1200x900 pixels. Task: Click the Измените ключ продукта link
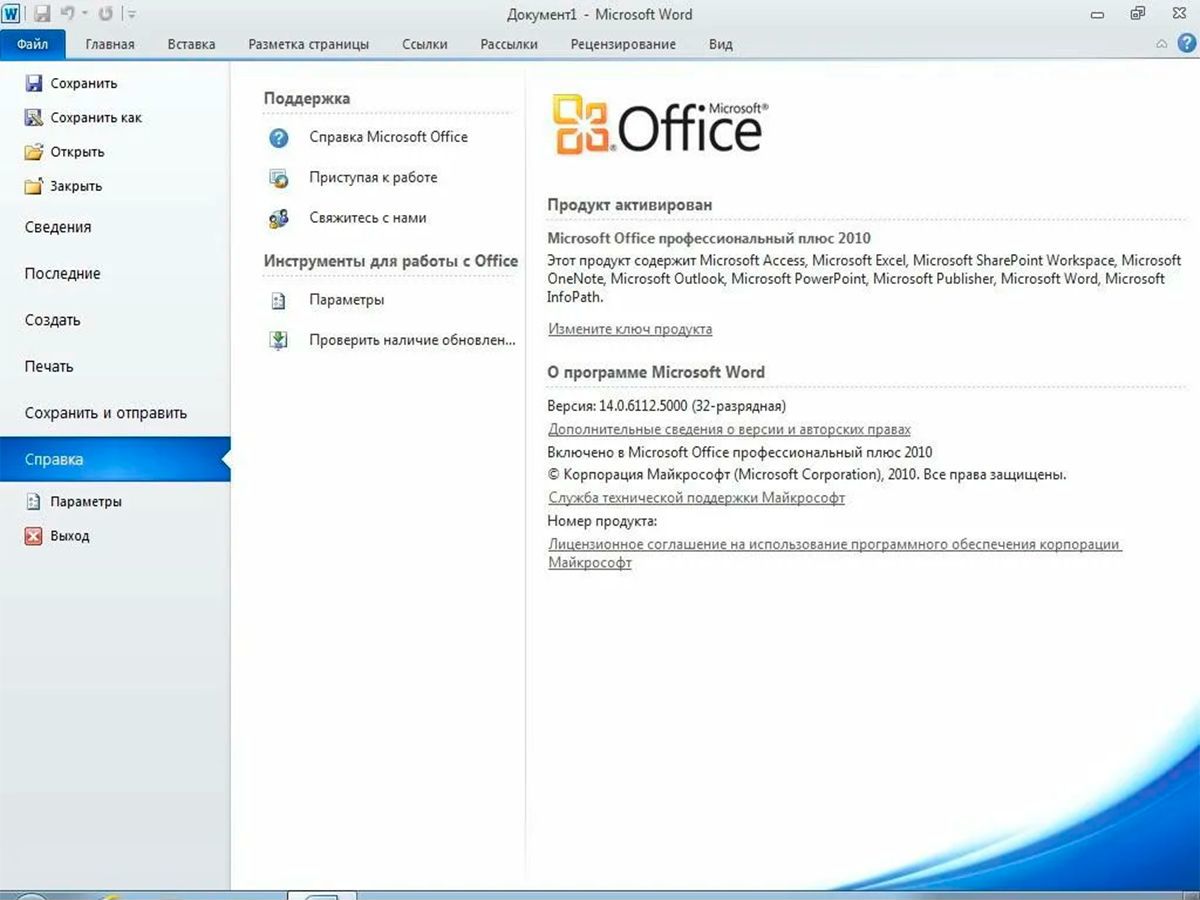[630, 329]
